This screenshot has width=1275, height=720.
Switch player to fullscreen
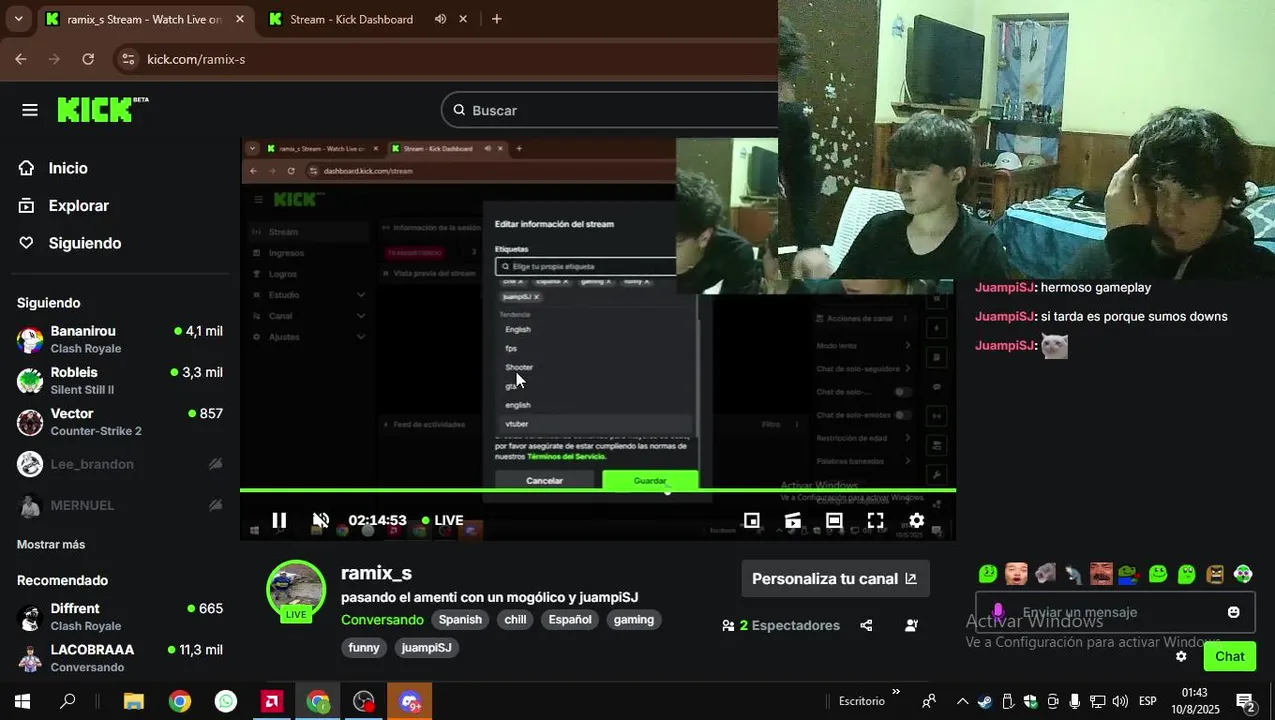[875, 520]
